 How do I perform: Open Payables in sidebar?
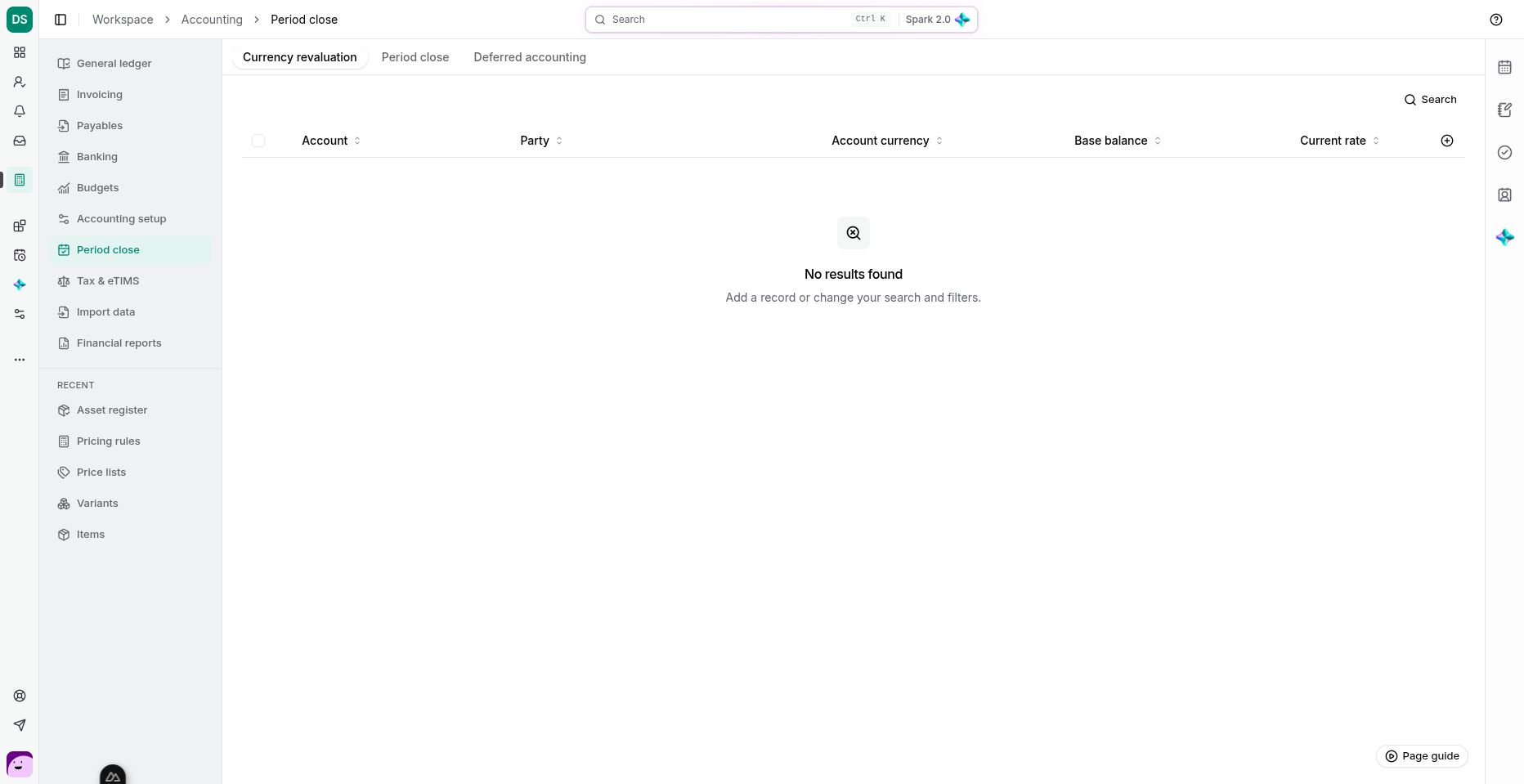point(130,126)
